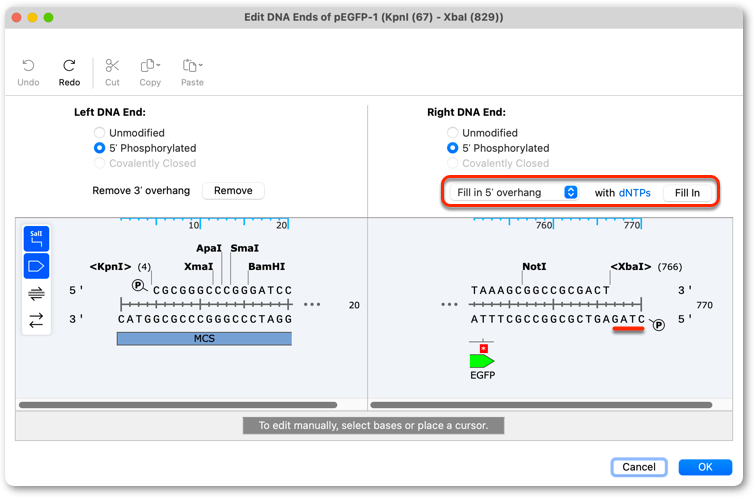Click the KpnI enzyme site label
Image resolution: width=754 pixels, height=497 pixels.
pos(111,267)
